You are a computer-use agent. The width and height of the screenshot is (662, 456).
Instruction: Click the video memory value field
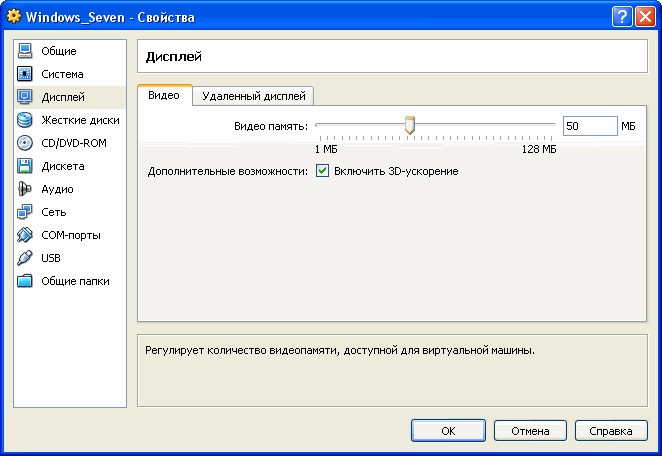(588, 126)
